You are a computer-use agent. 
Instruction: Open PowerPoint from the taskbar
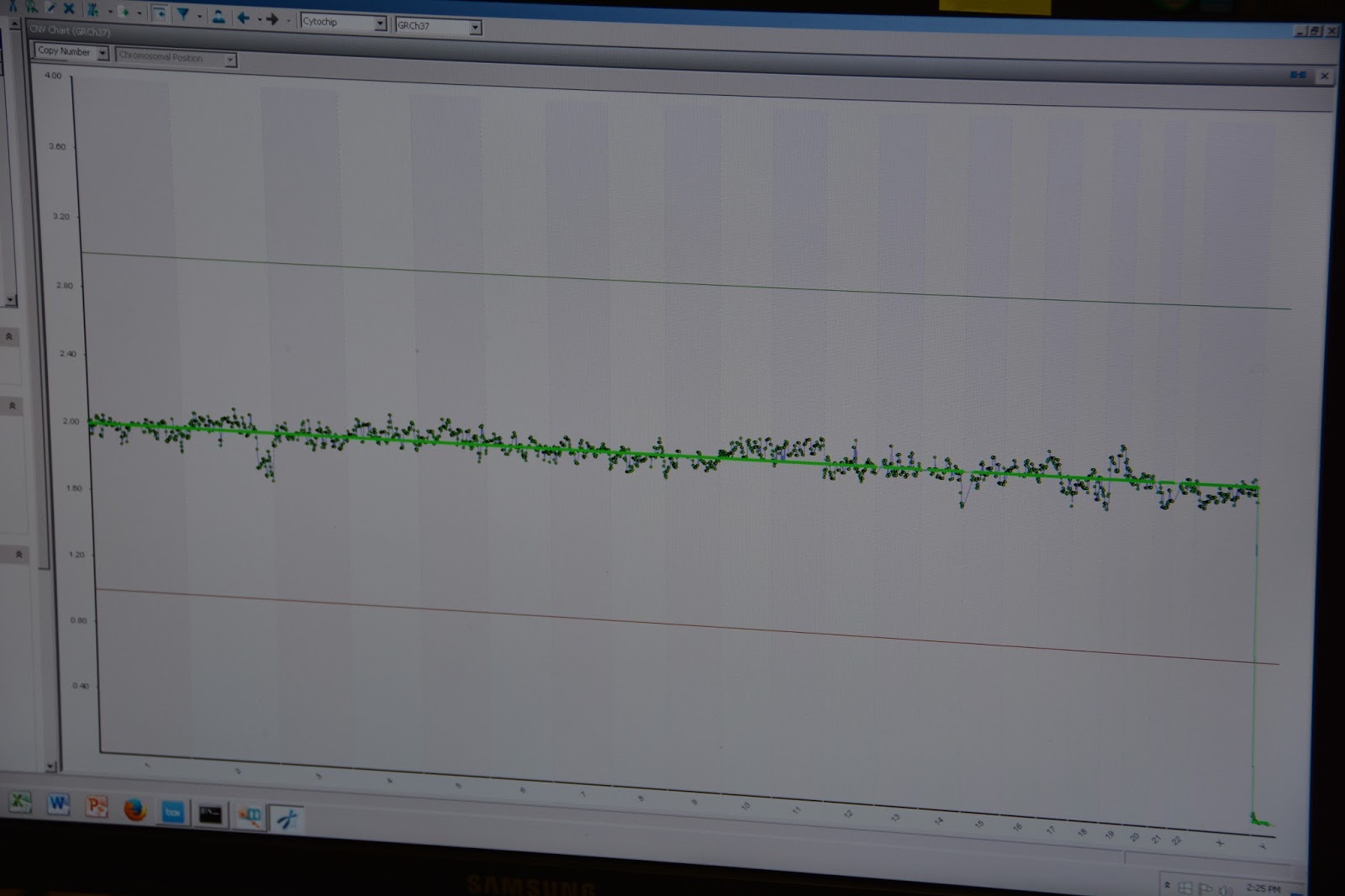[97, 807]
